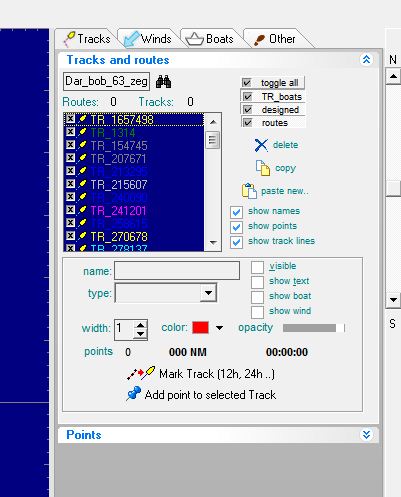Toggle the checkbox of track TR_1657498
This screenshot has width=401, height=497.
point(70,119)
